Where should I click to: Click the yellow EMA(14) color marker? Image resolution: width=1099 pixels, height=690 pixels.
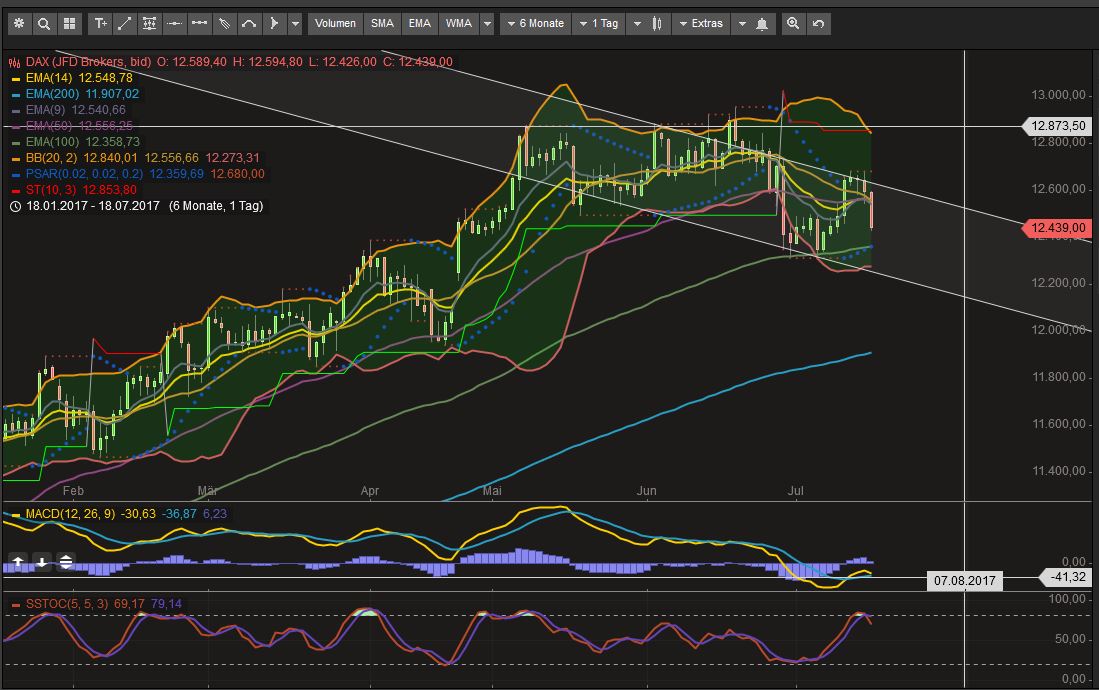(16, 79)
